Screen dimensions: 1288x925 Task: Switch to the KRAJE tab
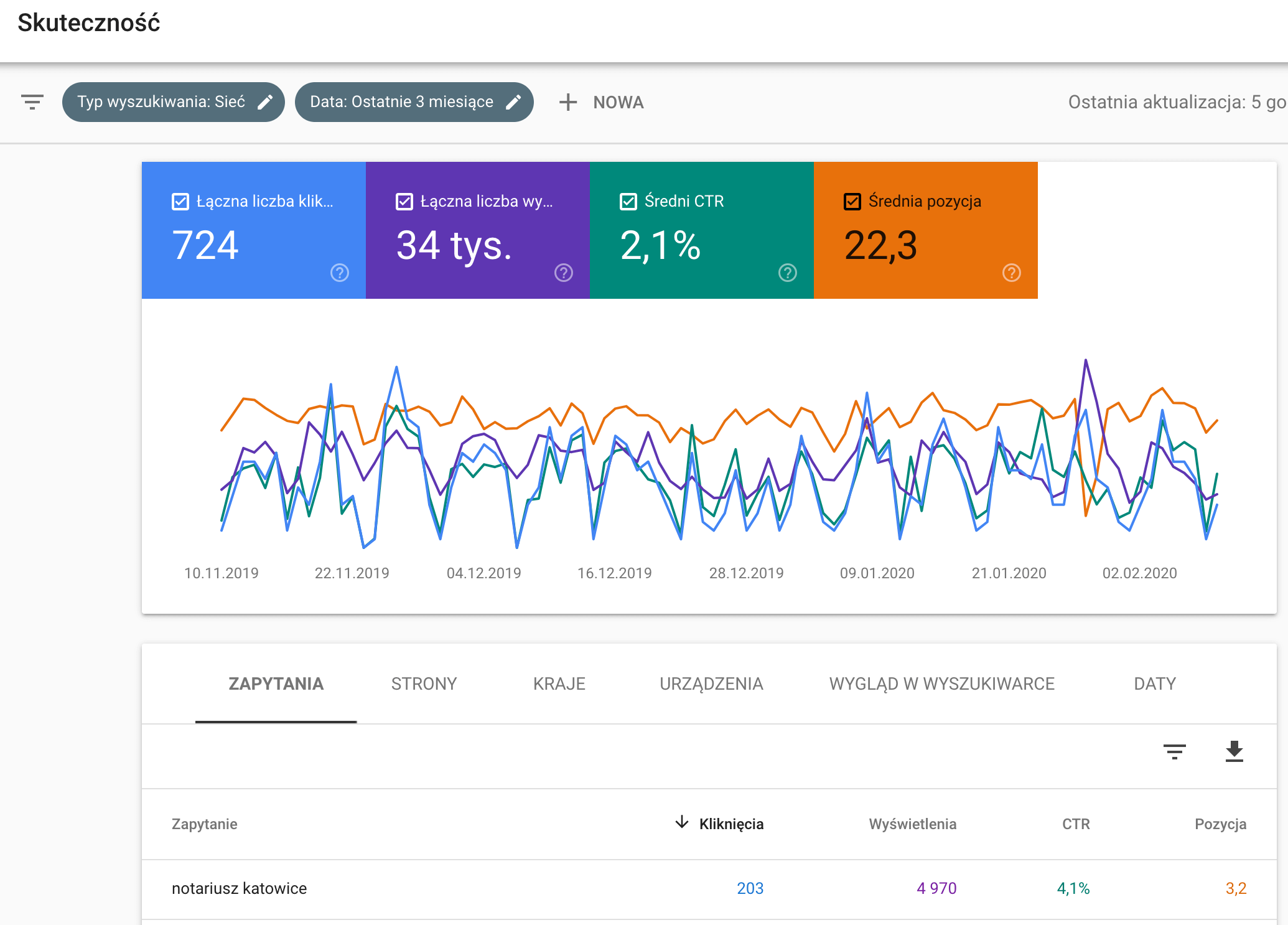(559, 684)
